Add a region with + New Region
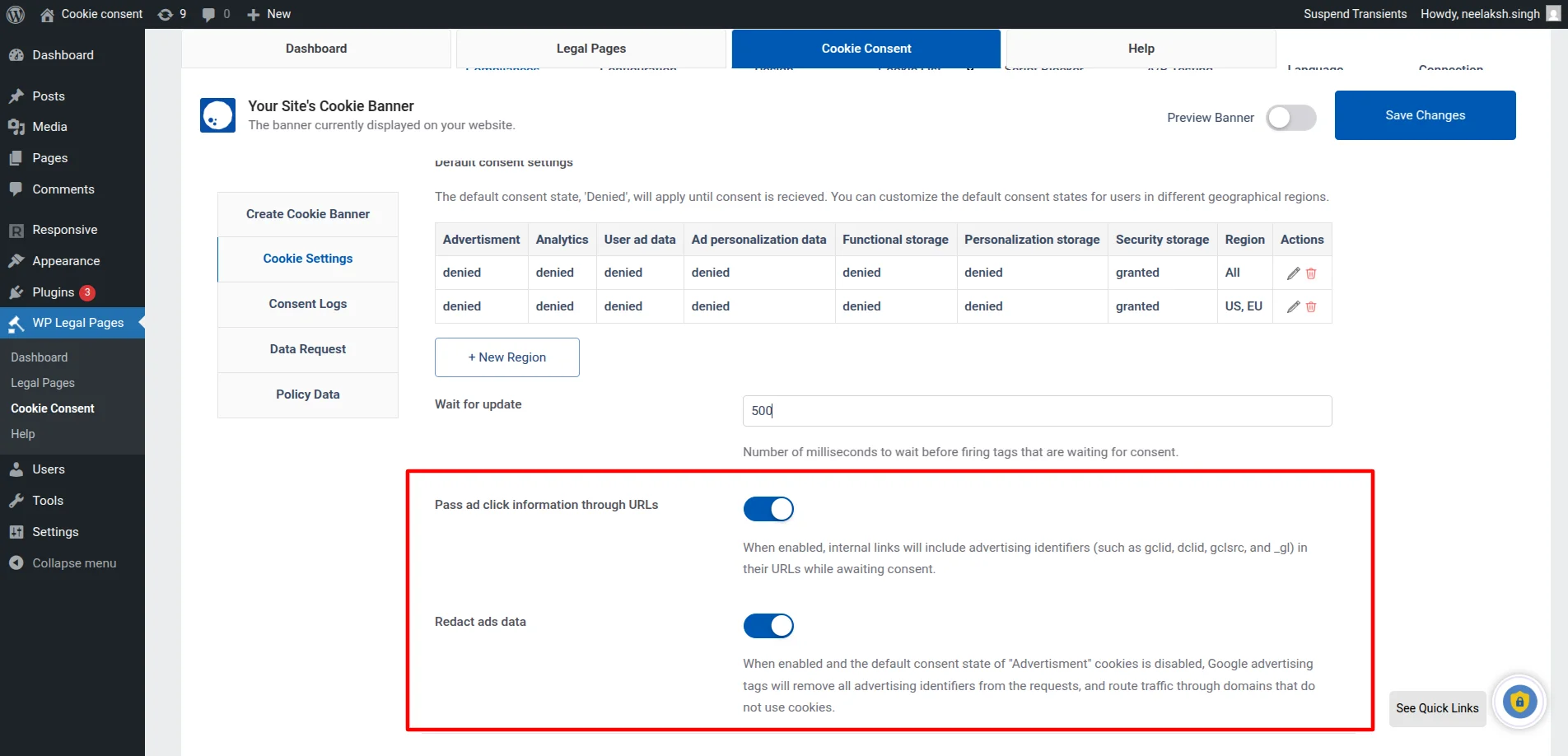The image size is (1568, 756). (507, 357)
